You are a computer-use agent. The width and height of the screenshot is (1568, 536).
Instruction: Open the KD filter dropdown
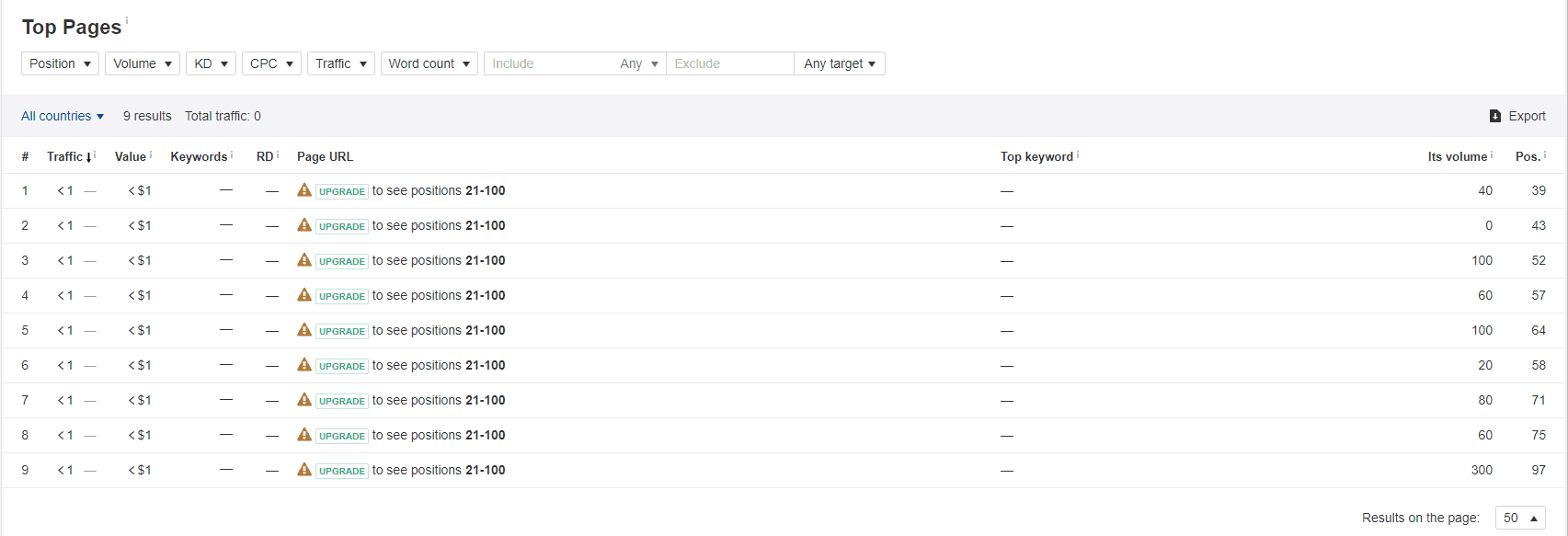pos(211,63)
